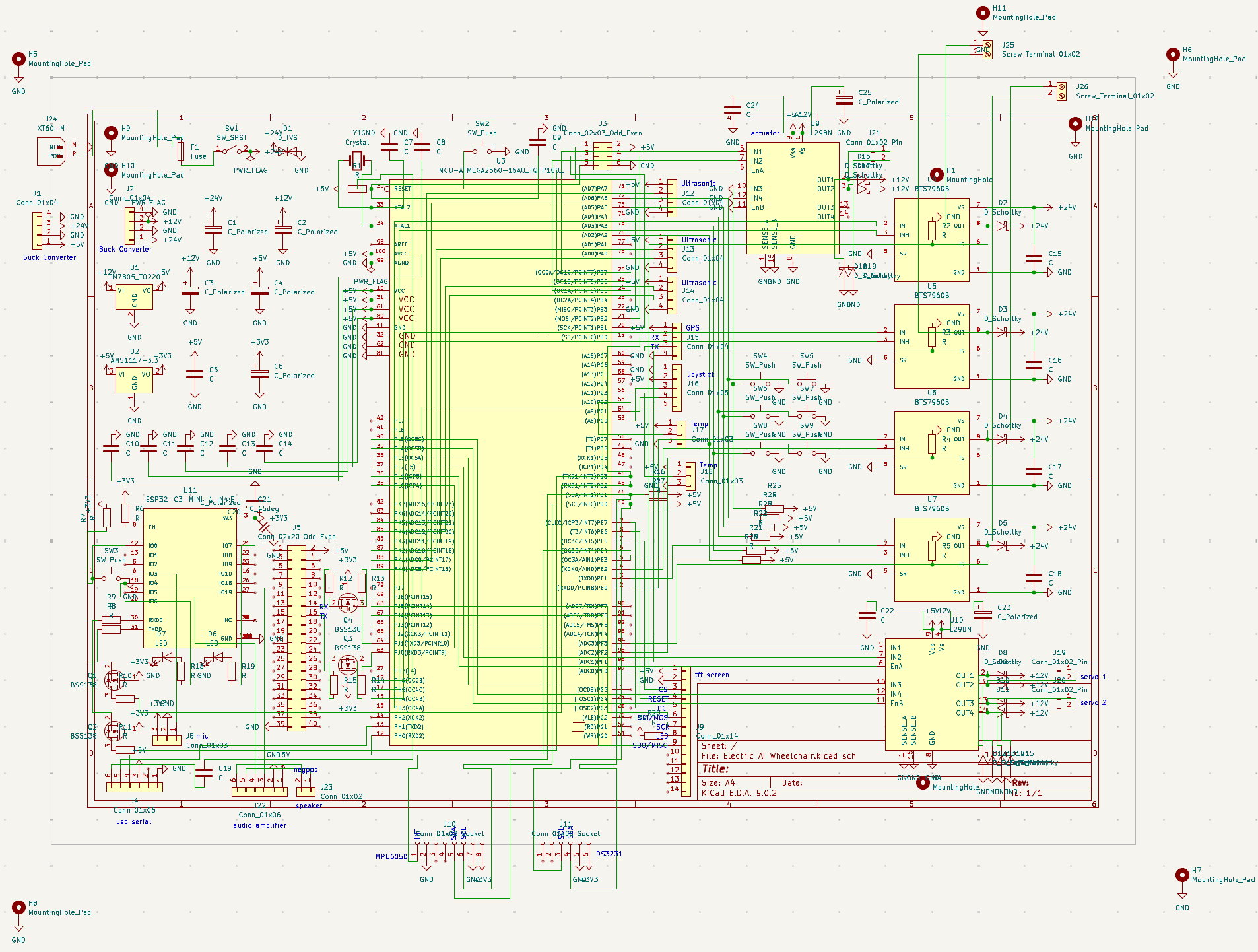
Task: Select the MCU-ATMEGA2560-16AU_TQFP100 value label
Action: (x=499, y=170)
